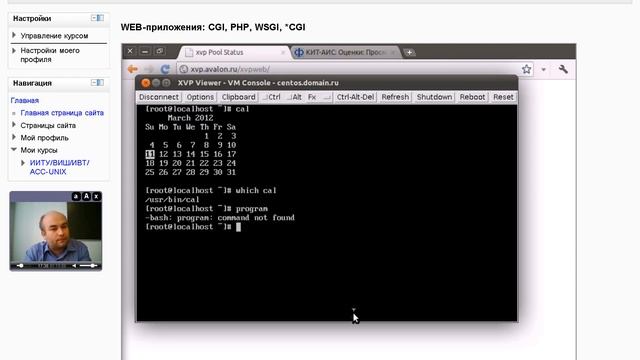Open Options in XVP Viewer
Screen dimensions: 640x360
[200, 97]
